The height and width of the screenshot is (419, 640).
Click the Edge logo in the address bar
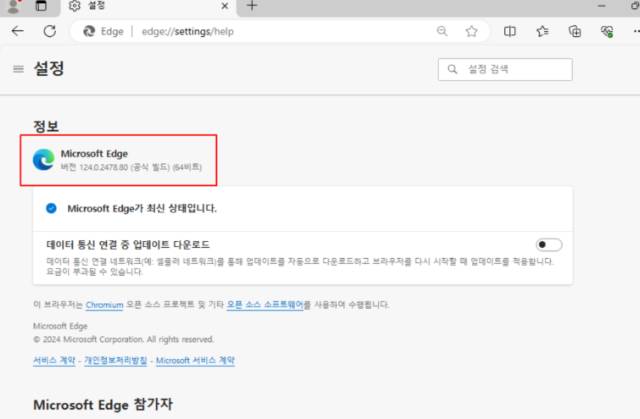click(89, 31)
